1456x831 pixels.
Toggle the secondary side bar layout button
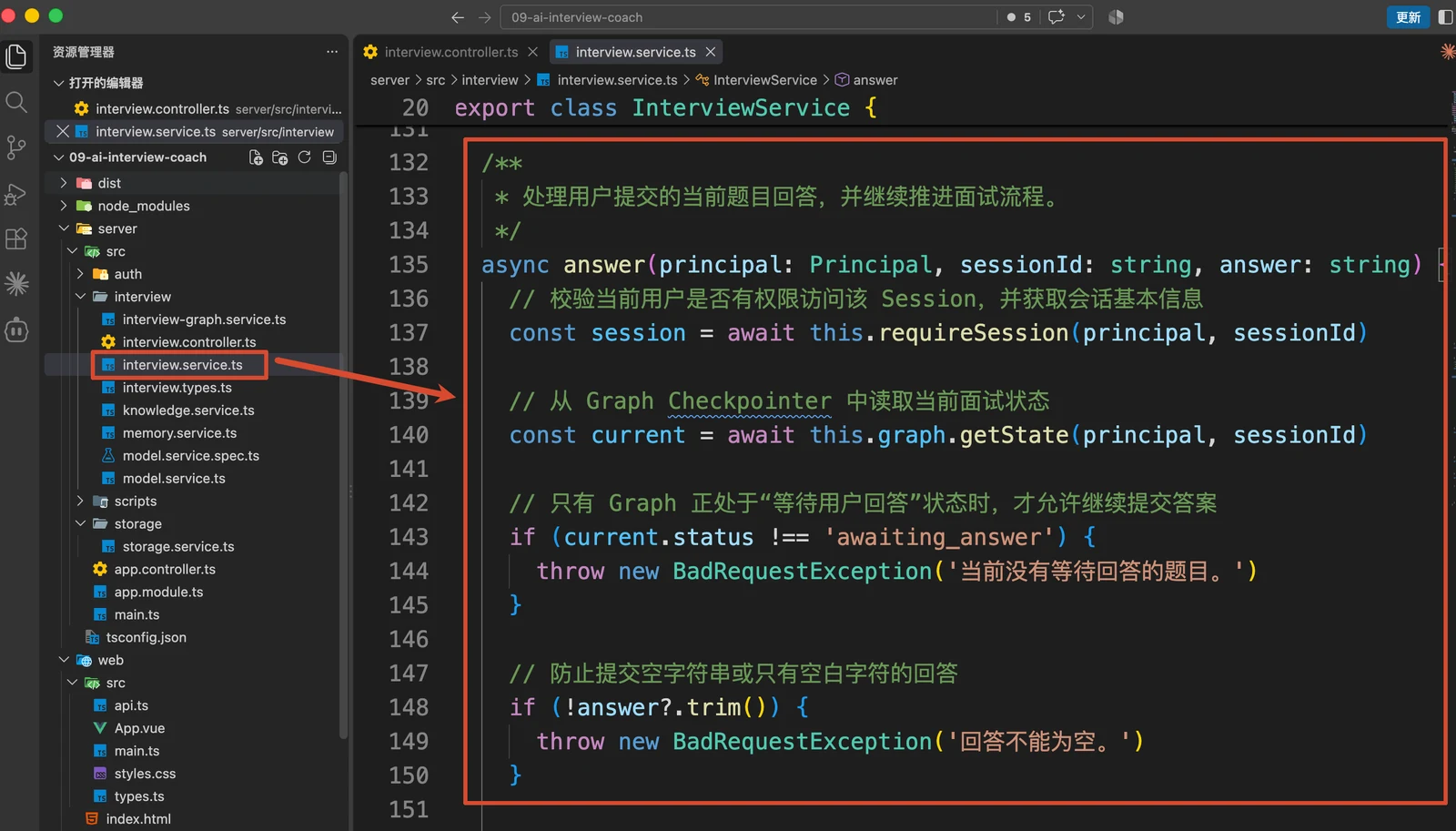pyautogui.click(x=1445, y=17)
